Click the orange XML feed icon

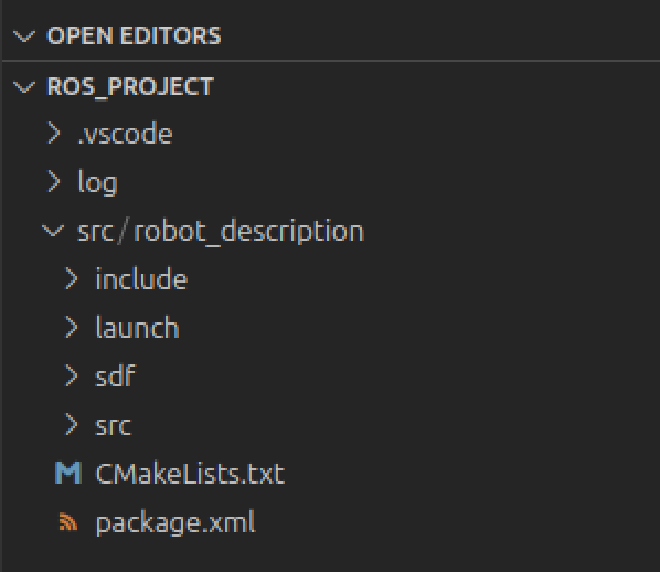(x=68, y=522)
